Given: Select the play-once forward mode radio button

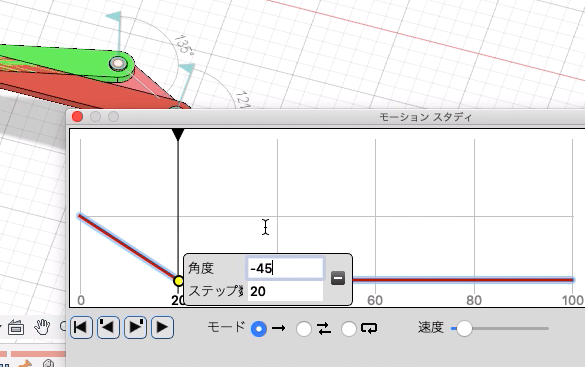Looking at the screenshot, I should click(259, 329).
